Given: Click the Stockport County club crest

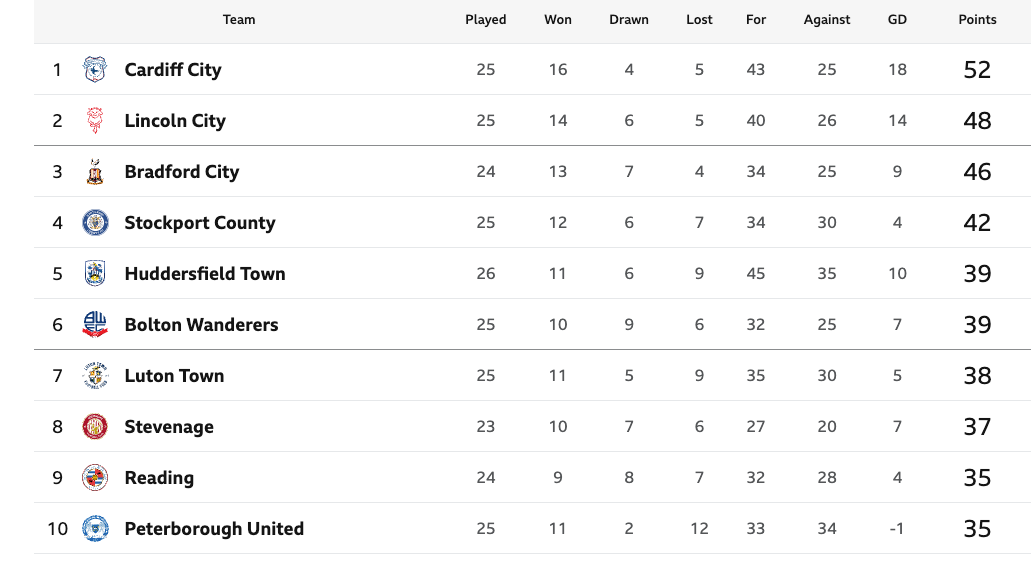Looking at the screenshot, I should click(95, 223).
